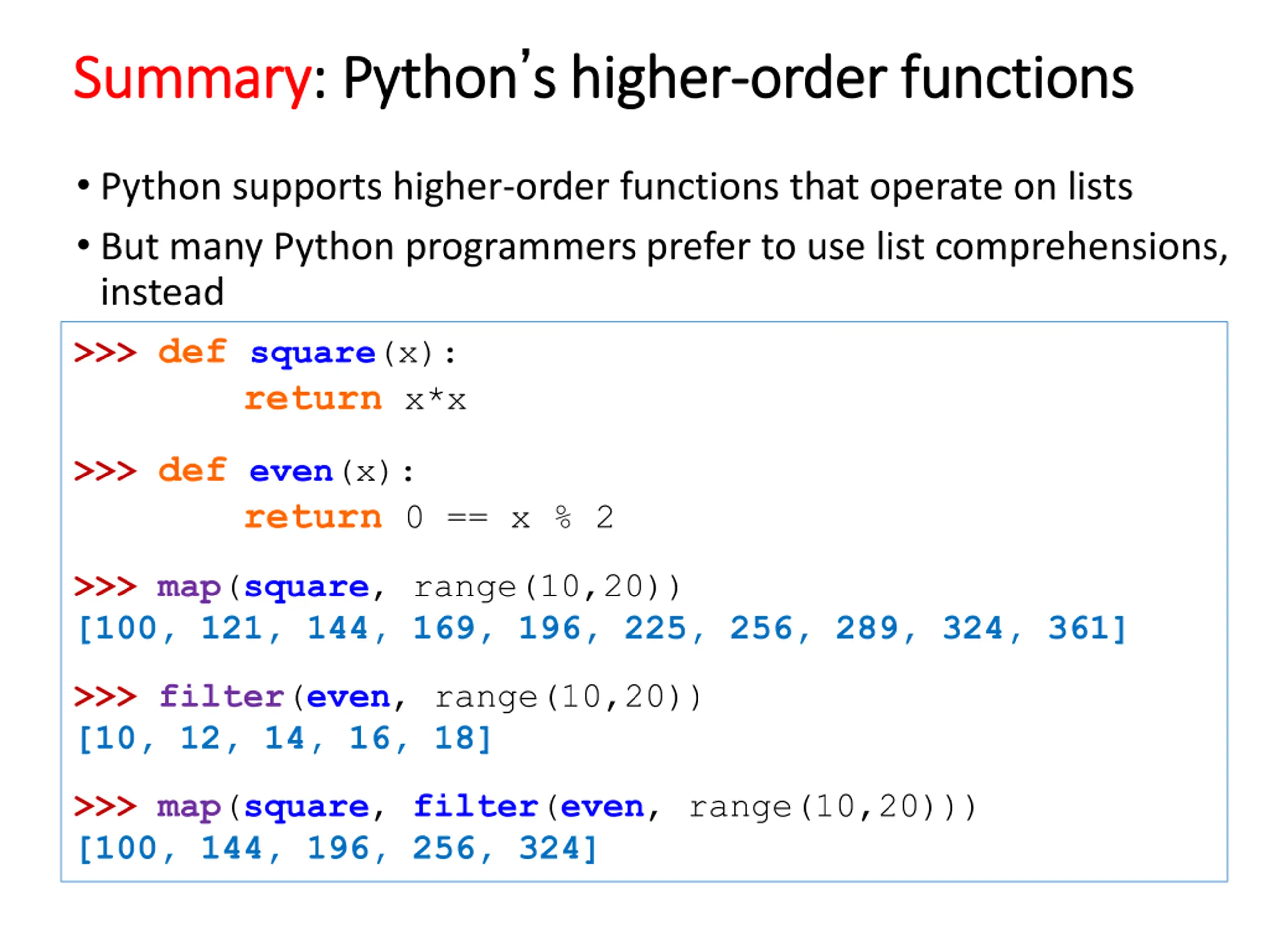The image size is (1270, 952).
Task: Click the output "[100, 144, 196, 256, 324]"
Action: 338,849
